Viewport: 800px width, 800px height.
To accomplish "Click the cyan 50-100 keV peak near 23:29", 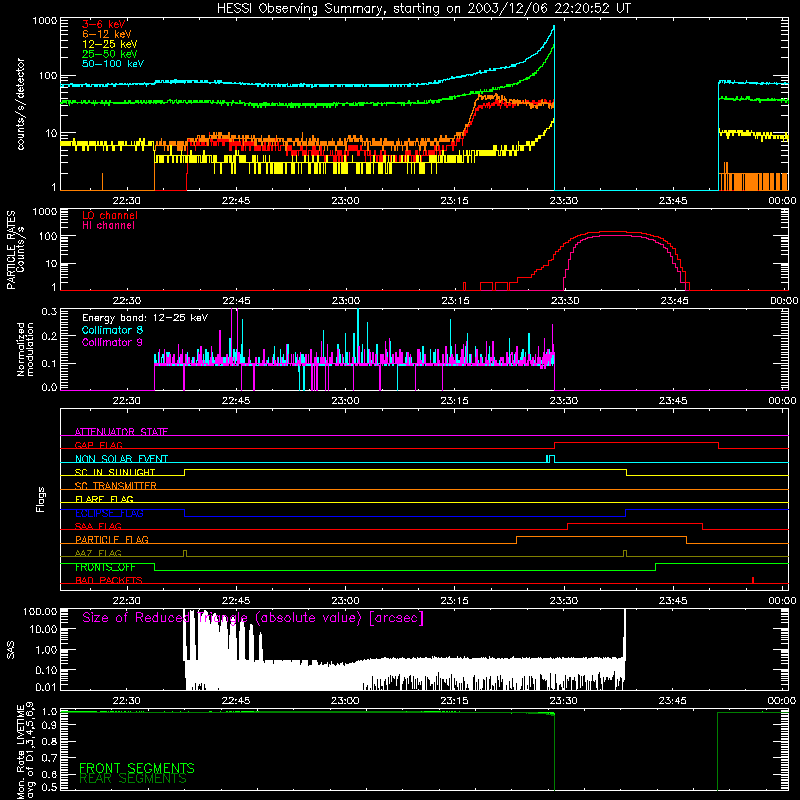I will coord(554,27).
